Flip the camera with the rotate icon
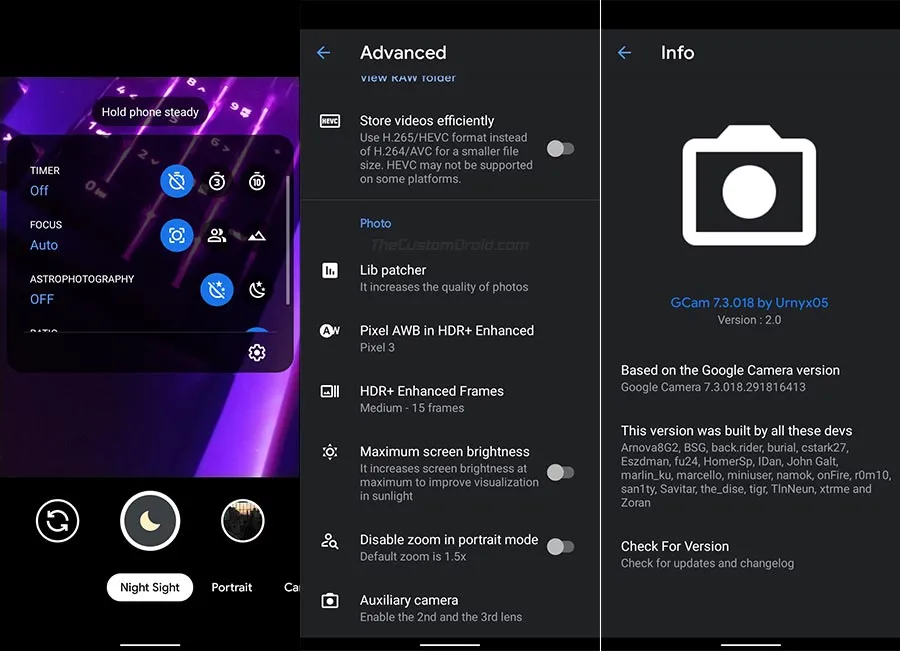 [x=57, y=521]
